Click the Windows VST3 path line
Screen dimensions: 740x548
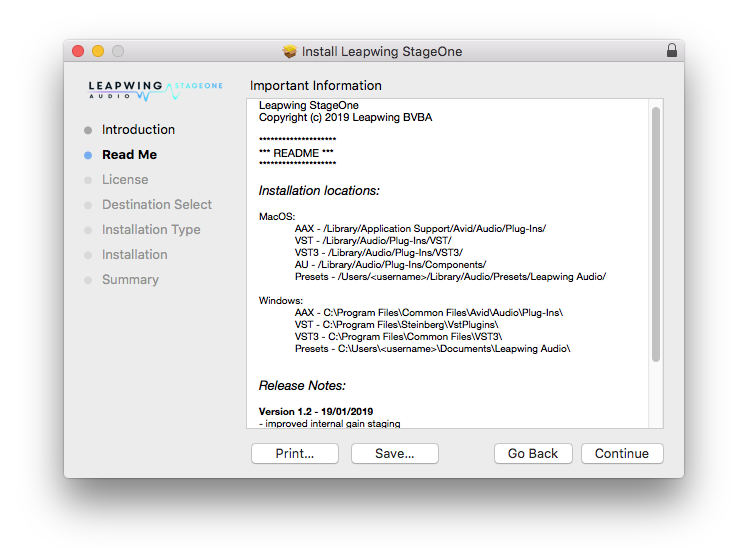(x=398, y=337)
